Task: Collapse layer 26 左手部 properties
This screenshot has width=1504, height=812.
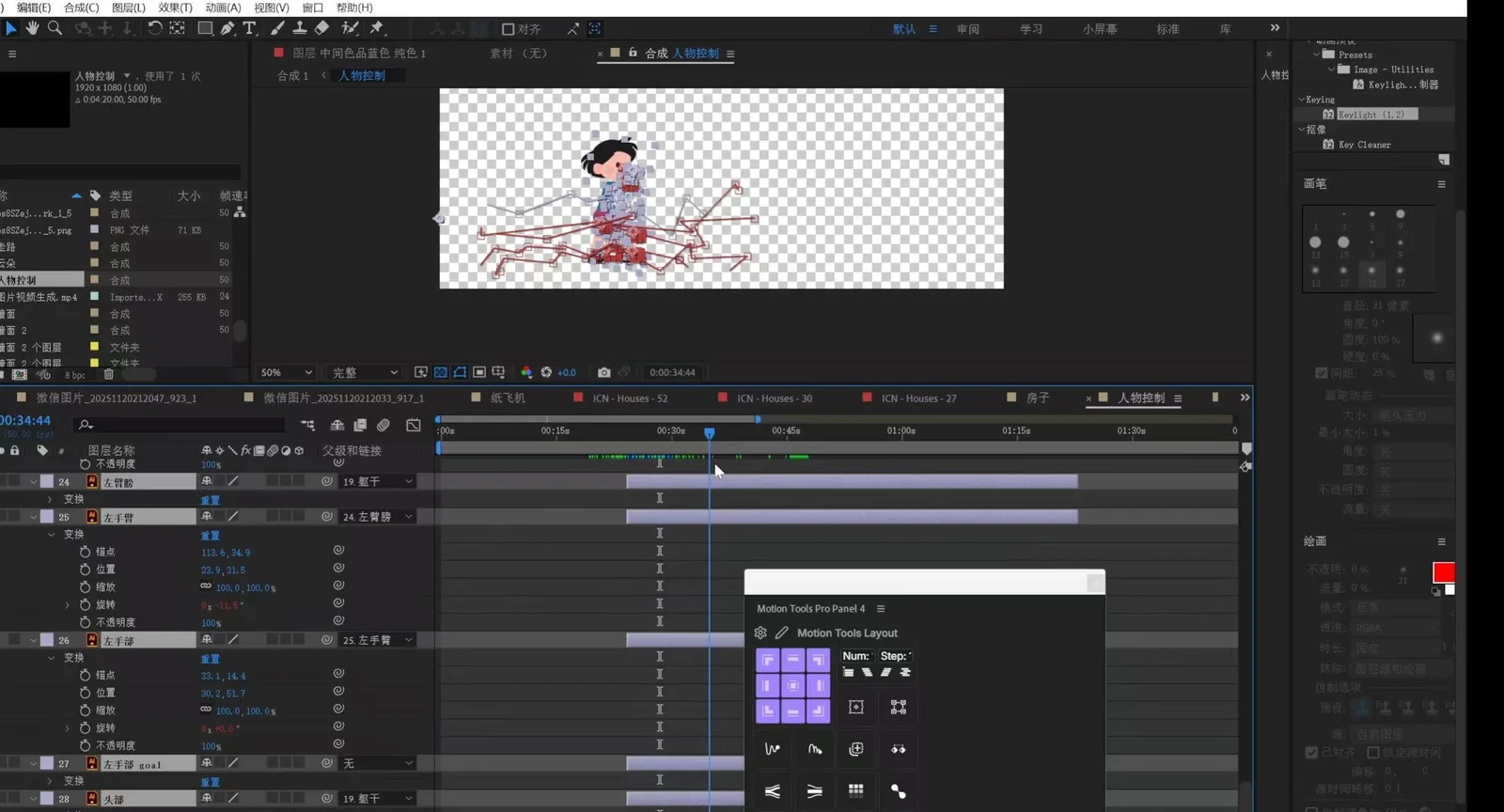Action: tap(34, 640)
